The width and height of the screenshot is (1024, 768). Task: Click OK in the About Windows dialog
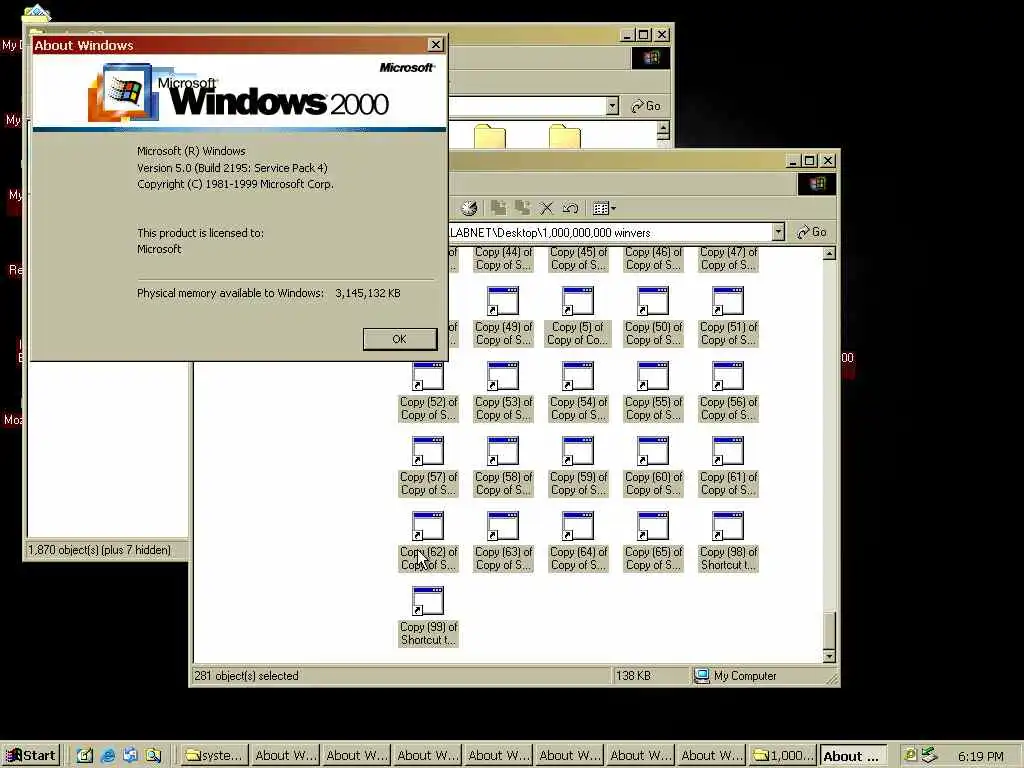400,339
